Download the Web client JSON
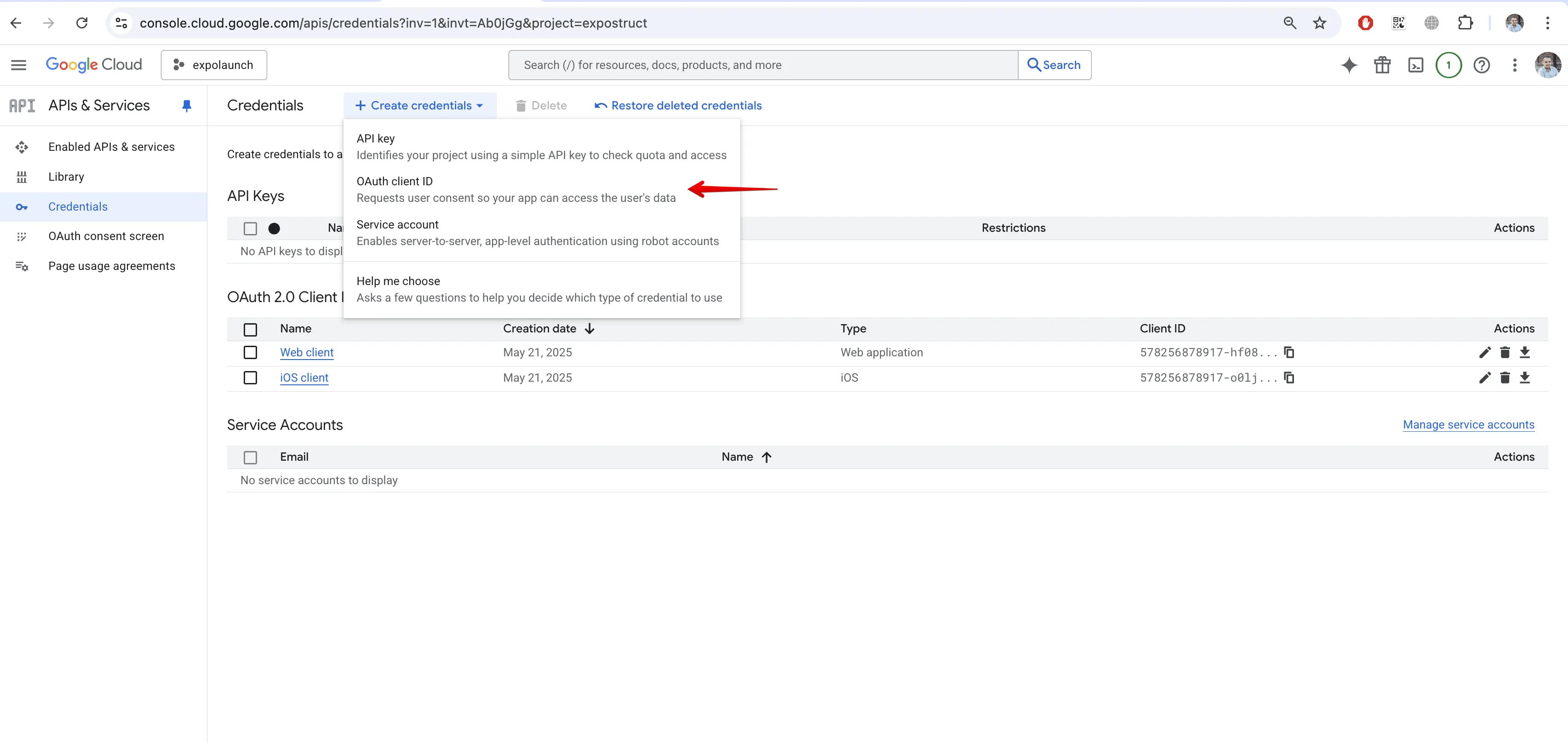Screen dimensions: 1568x743 click(1524, 352)
